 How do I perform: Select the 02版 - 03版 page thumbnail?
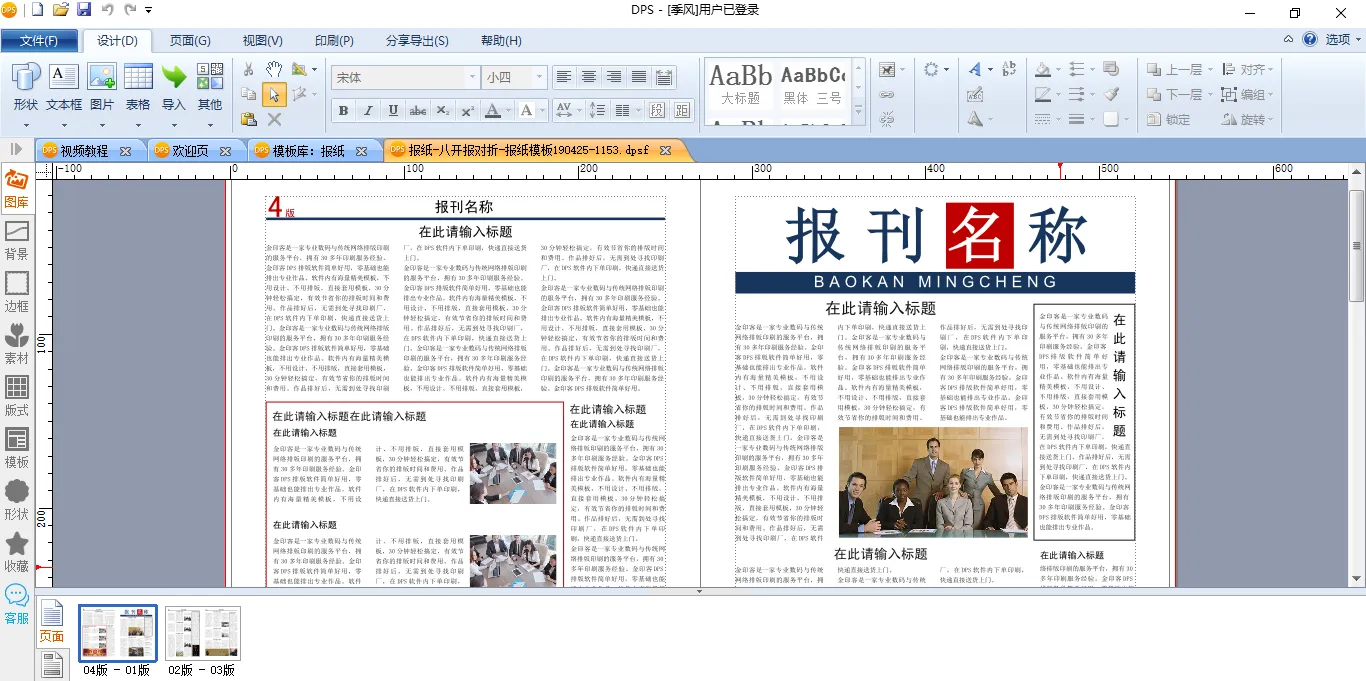pos(202,634)
